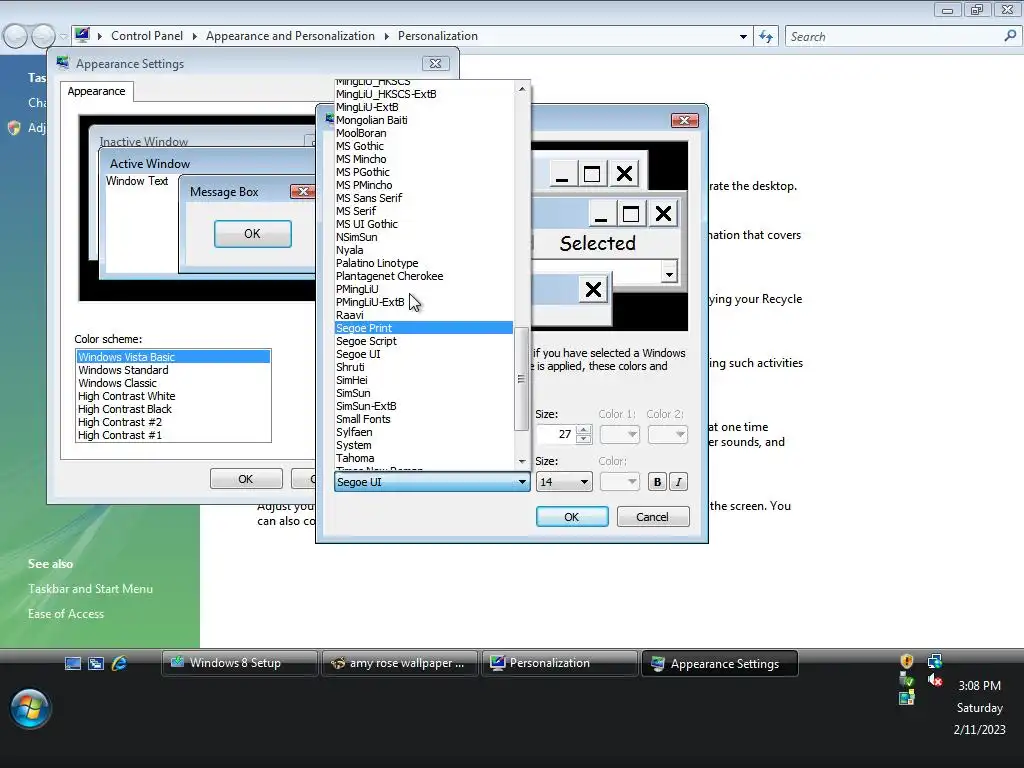Pick Mongolian Baiti font
This screenshot has width=1024, height=768.
point(423,120)
